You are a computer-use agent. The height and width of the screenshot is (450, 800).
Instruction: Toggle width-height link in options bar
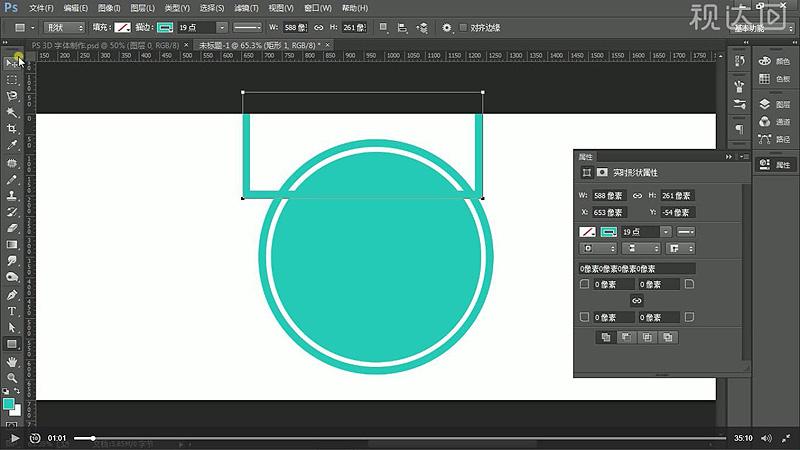pos(318,28)
